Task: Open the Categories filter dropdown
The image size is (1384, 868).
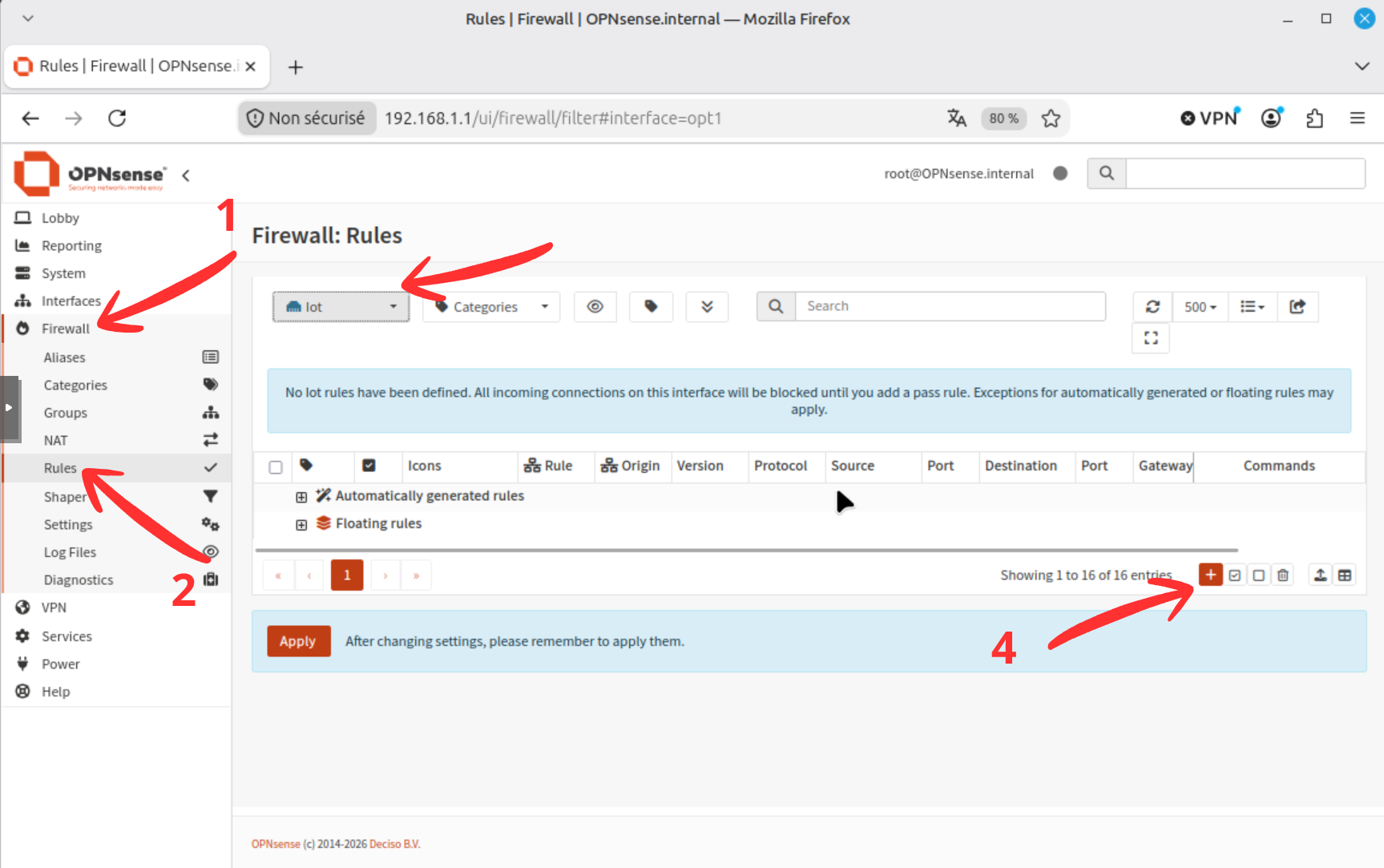Action: [491, 307]
